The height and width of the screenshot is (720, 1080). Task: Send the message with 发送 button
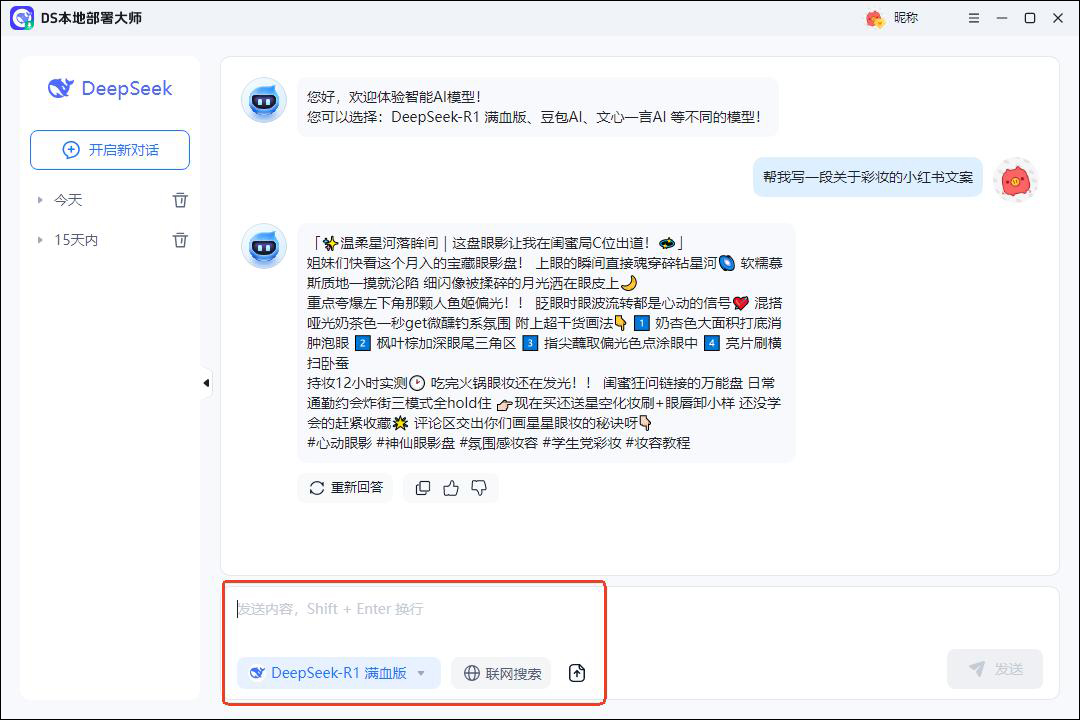995,669
